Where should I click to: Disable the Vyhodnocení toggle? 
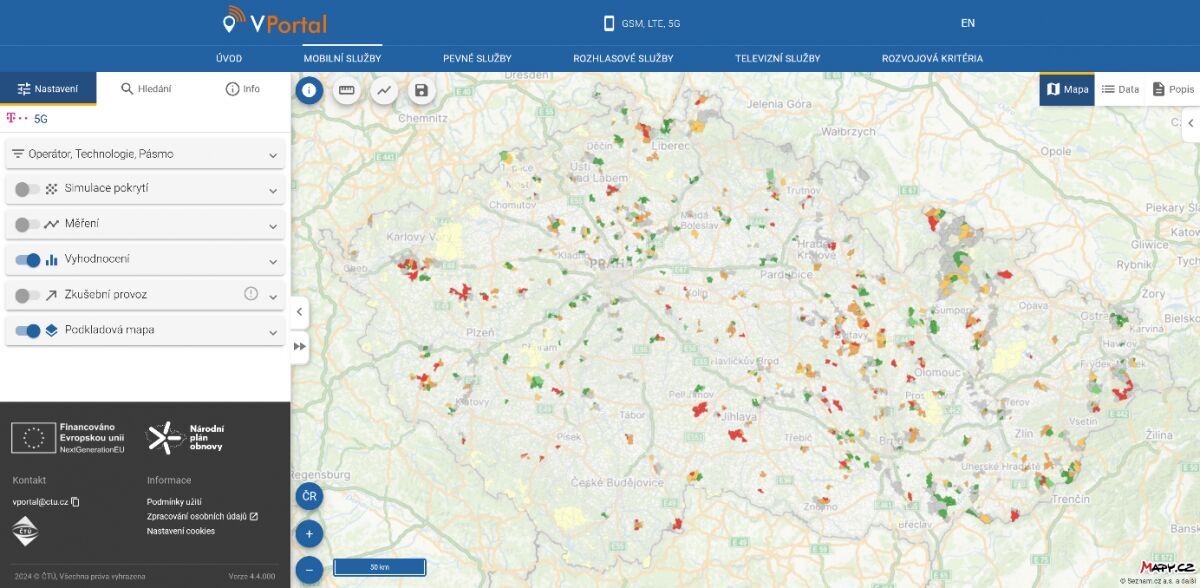tap(28, 260)
